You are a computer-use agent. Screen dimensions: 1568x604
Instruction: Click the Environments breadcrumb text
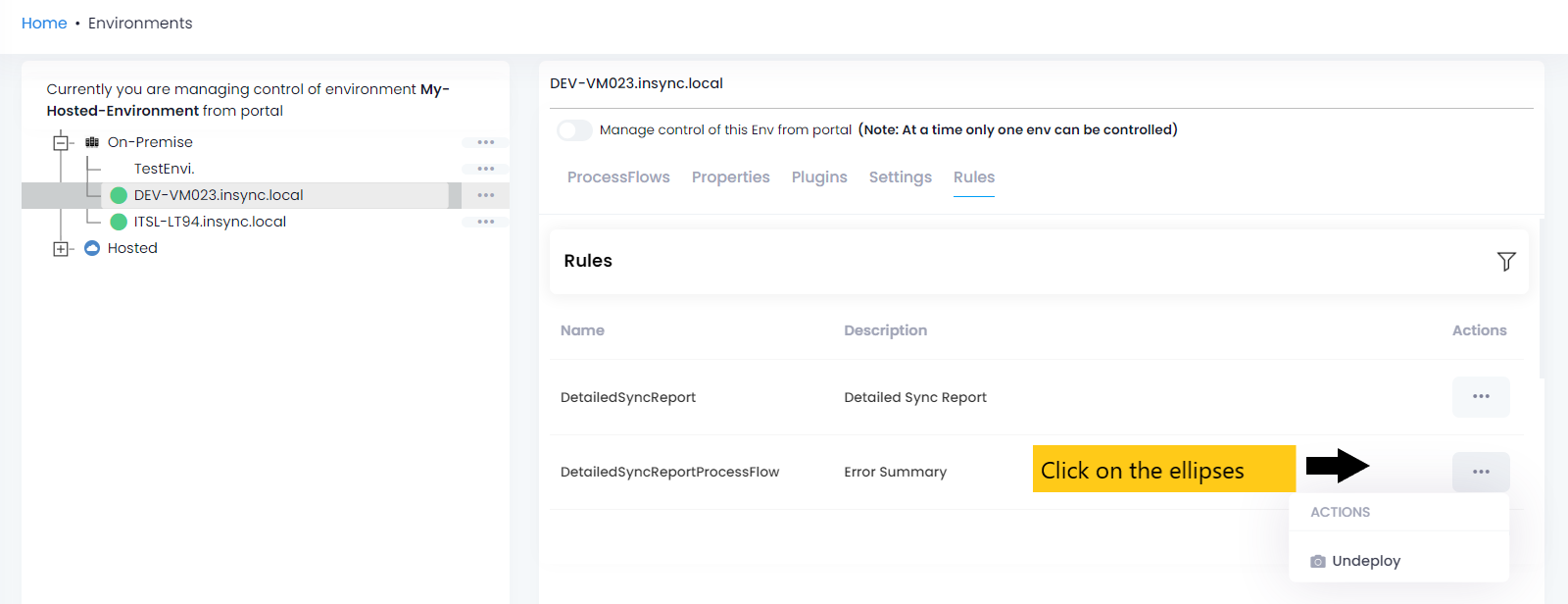point(140,23)
